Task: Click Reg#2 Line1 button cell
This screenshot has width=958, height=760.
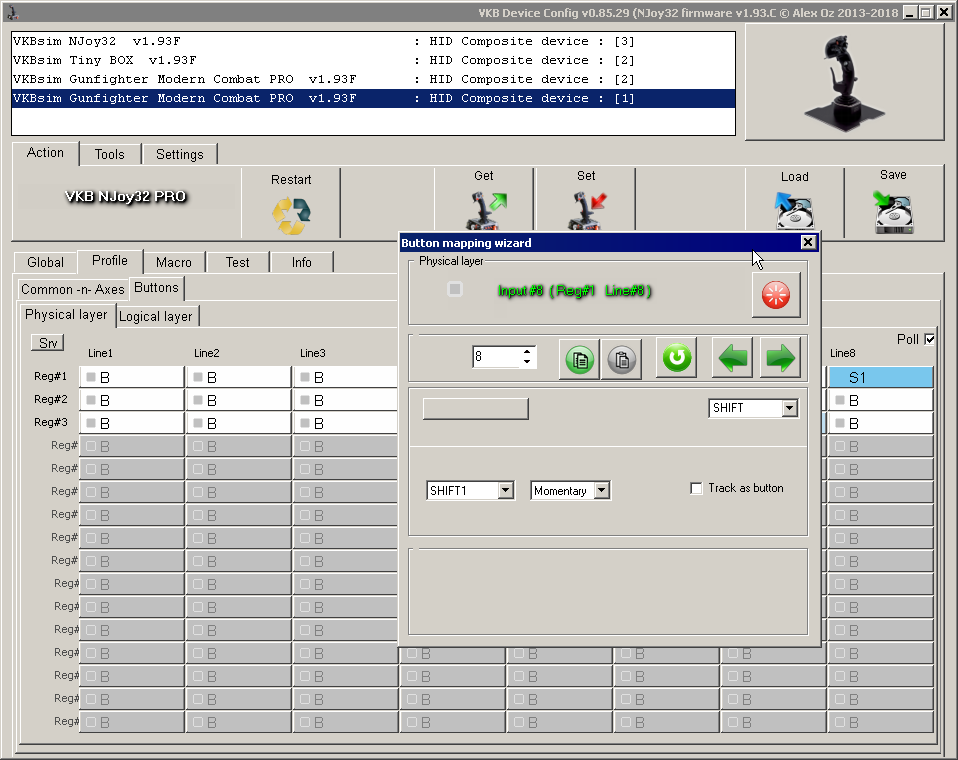Action: (131, 400)
